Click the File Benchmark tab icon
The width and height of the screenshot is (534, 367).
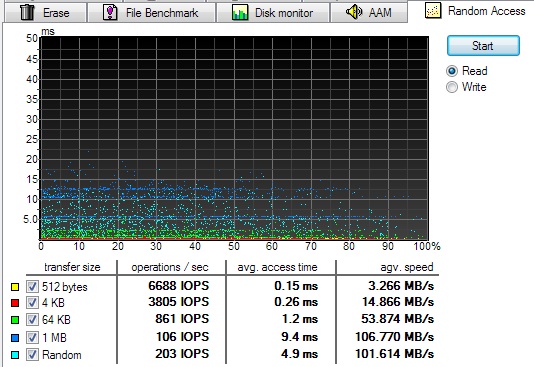coord(110,12)
